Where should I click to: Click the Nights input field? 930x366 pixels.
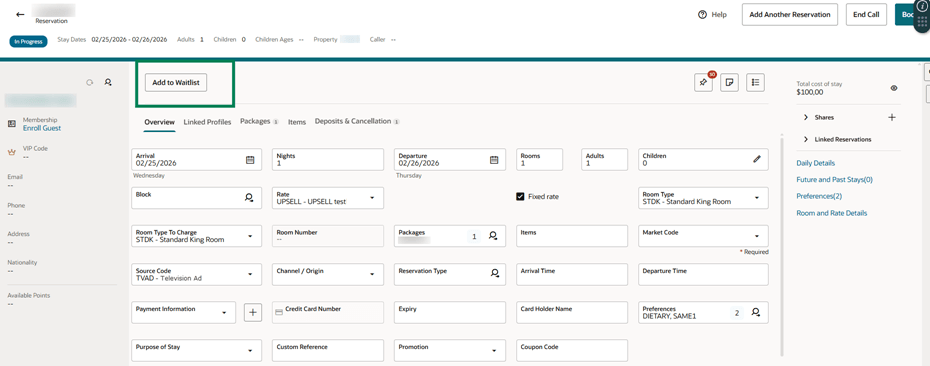(328, 160)
